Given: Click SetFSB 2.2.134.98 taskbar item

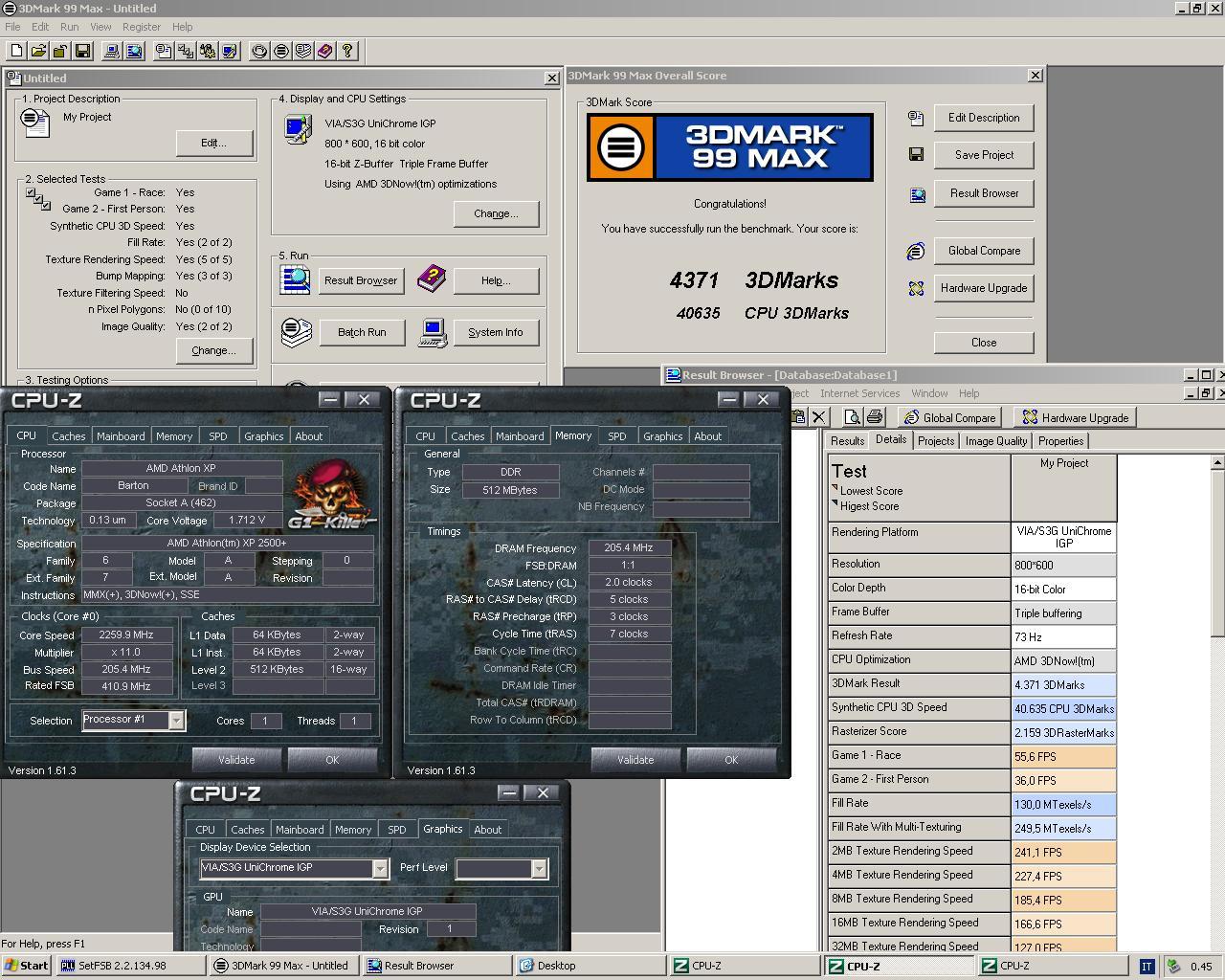Looking at the screenshot, I should point(131,966).
